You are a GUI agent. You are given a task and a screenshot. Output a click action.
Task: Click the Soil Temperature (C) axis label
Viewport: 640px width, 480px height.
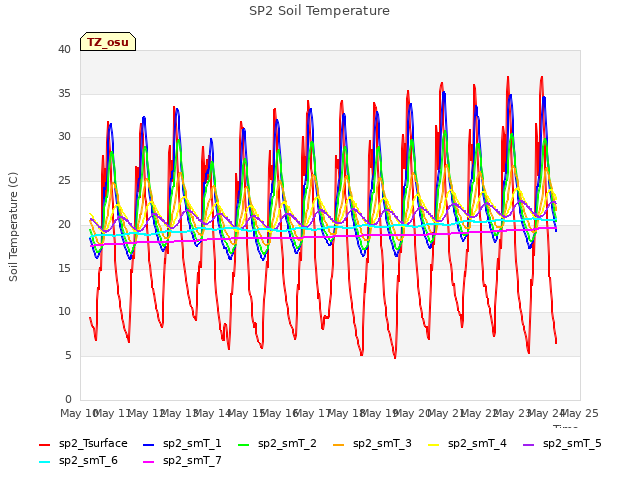pyautogui.click(x=13, y=227)
